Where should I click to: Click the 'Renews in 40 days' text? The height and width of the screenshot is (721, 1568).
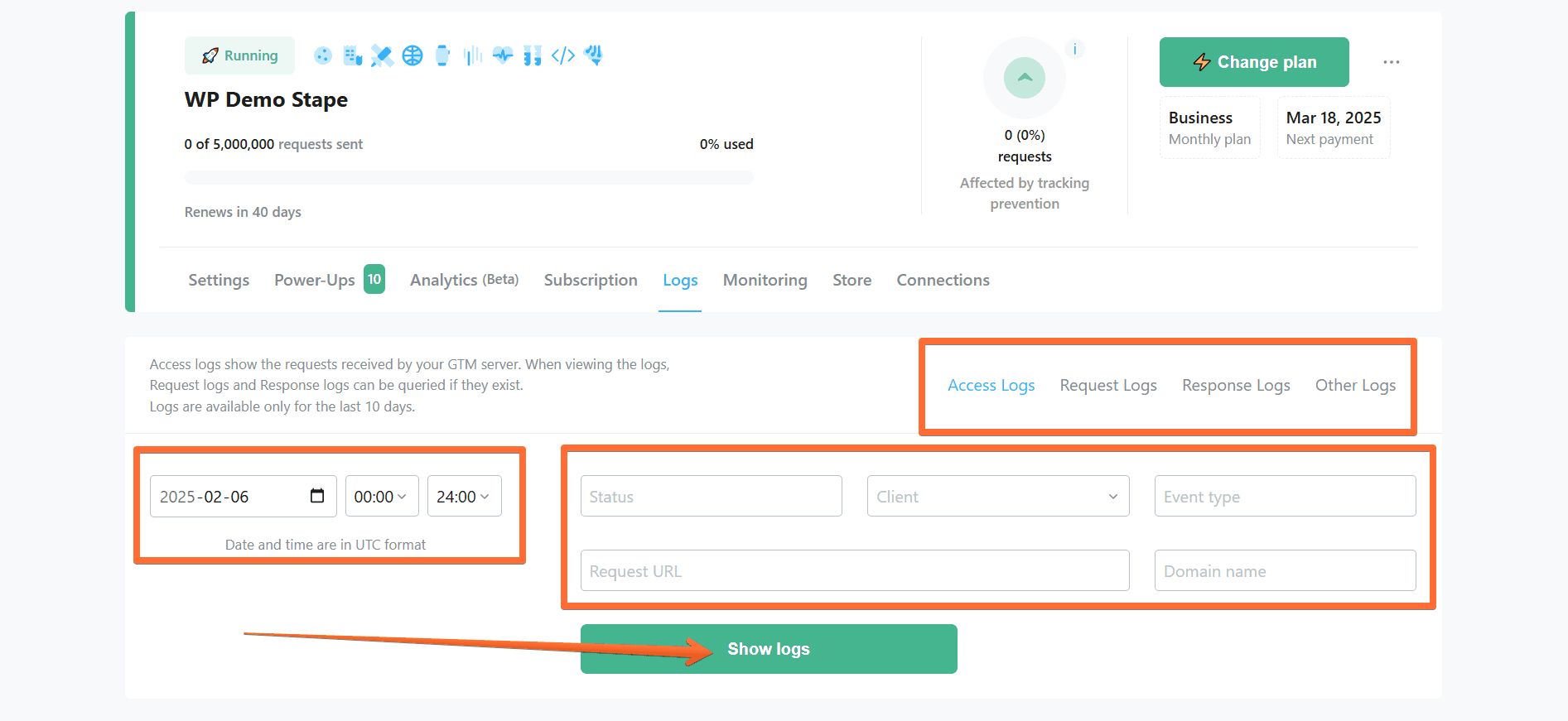pos(243,212)
